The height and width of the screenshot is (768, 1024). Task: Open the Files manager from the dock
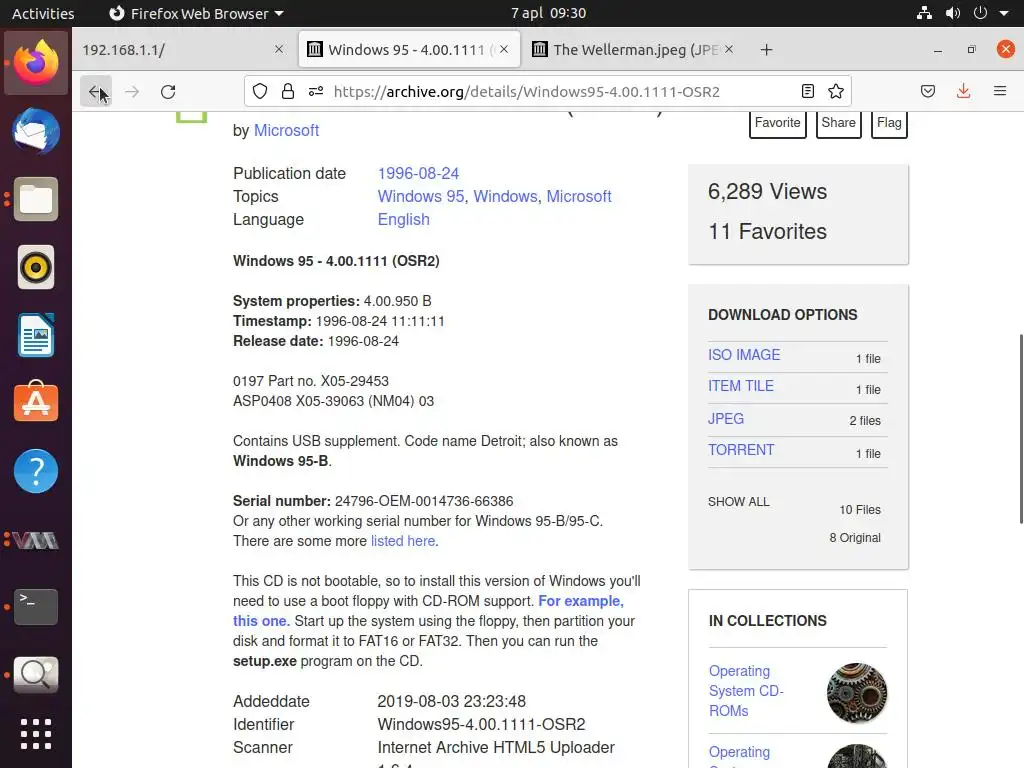(36, 199)
